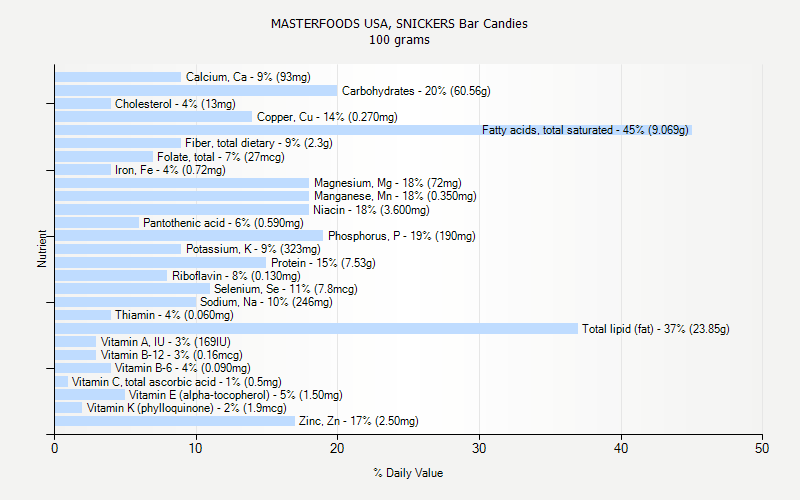
Task: Click the 'Sodium, Na - 10% (246mg)' label
Action: [x=266, y=302]
